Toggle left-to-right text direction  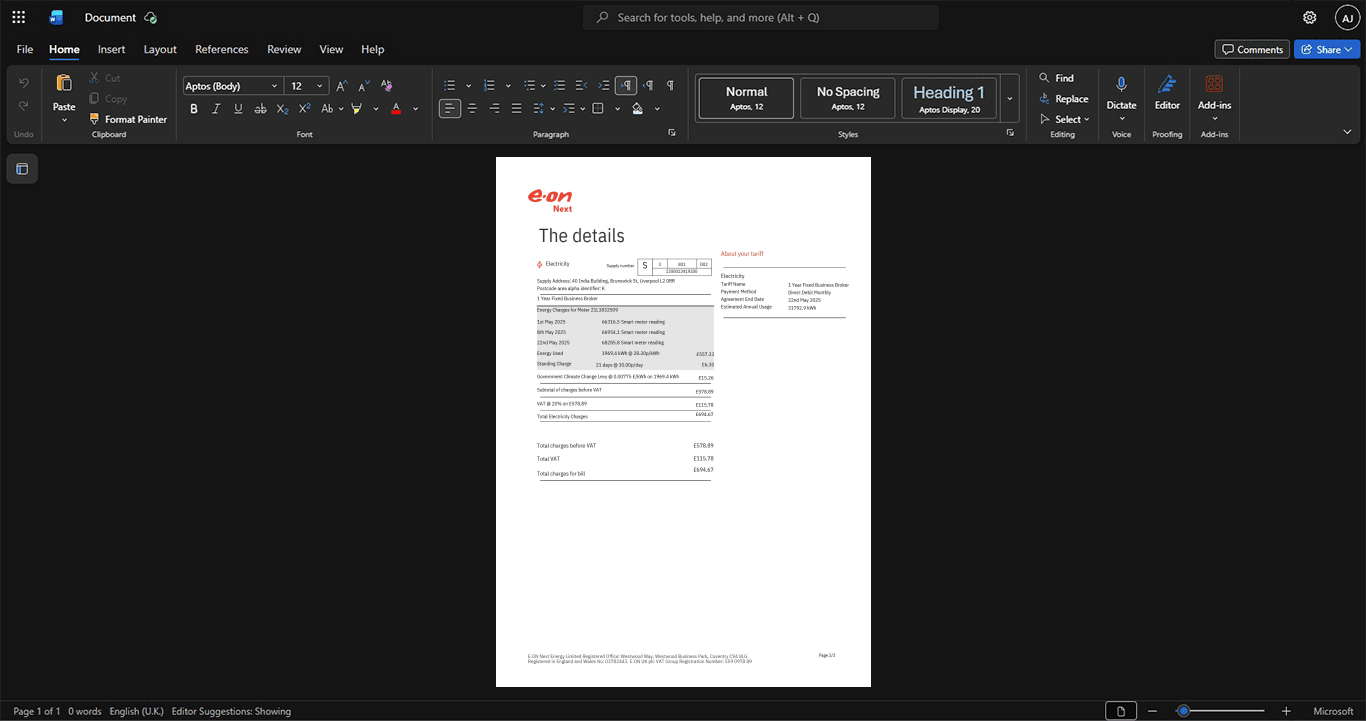(625, 85)
